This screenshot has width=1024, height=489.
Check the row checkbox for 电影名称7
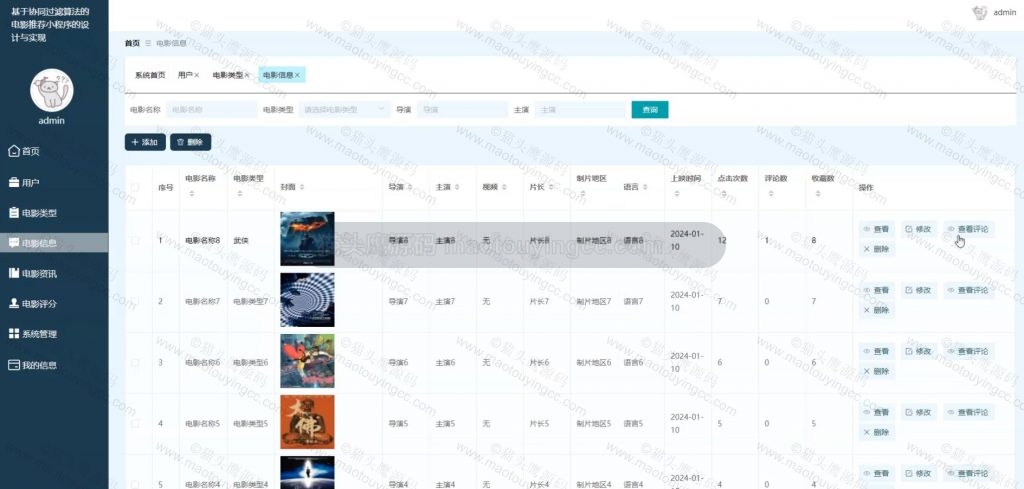tap(135, 302)
